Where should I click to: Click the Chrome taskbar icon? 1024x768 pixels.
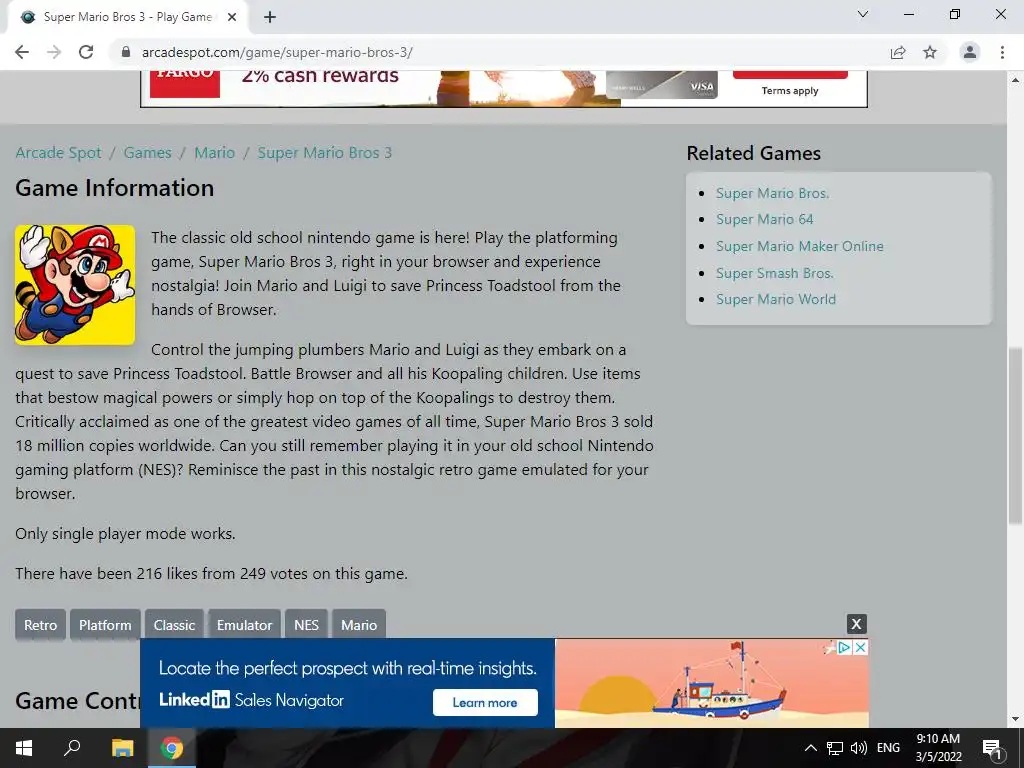click(x=172, y=748)
